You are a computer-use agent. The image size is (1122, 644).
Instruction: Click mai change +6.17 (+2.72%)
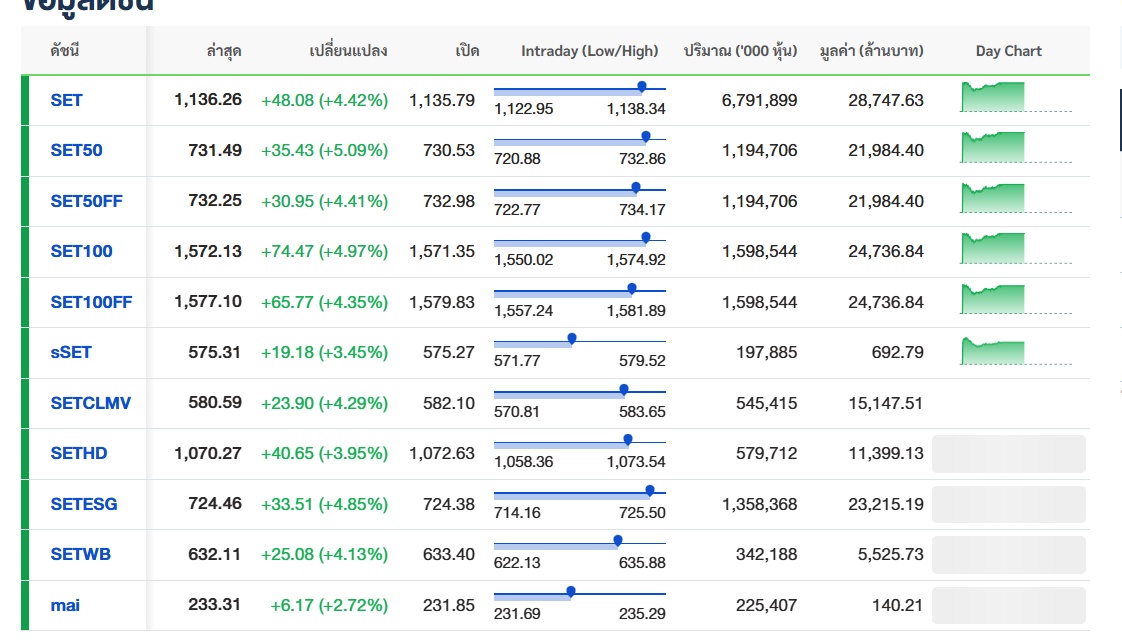click(x=329, y=605)
